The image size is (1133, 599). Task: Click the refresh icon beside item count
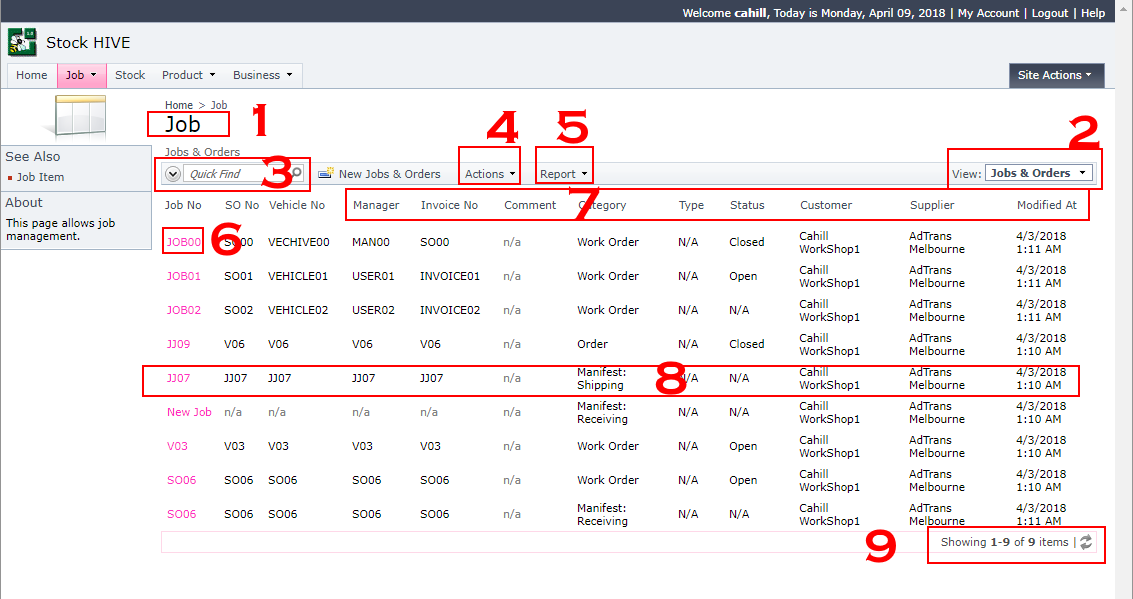1086,542
